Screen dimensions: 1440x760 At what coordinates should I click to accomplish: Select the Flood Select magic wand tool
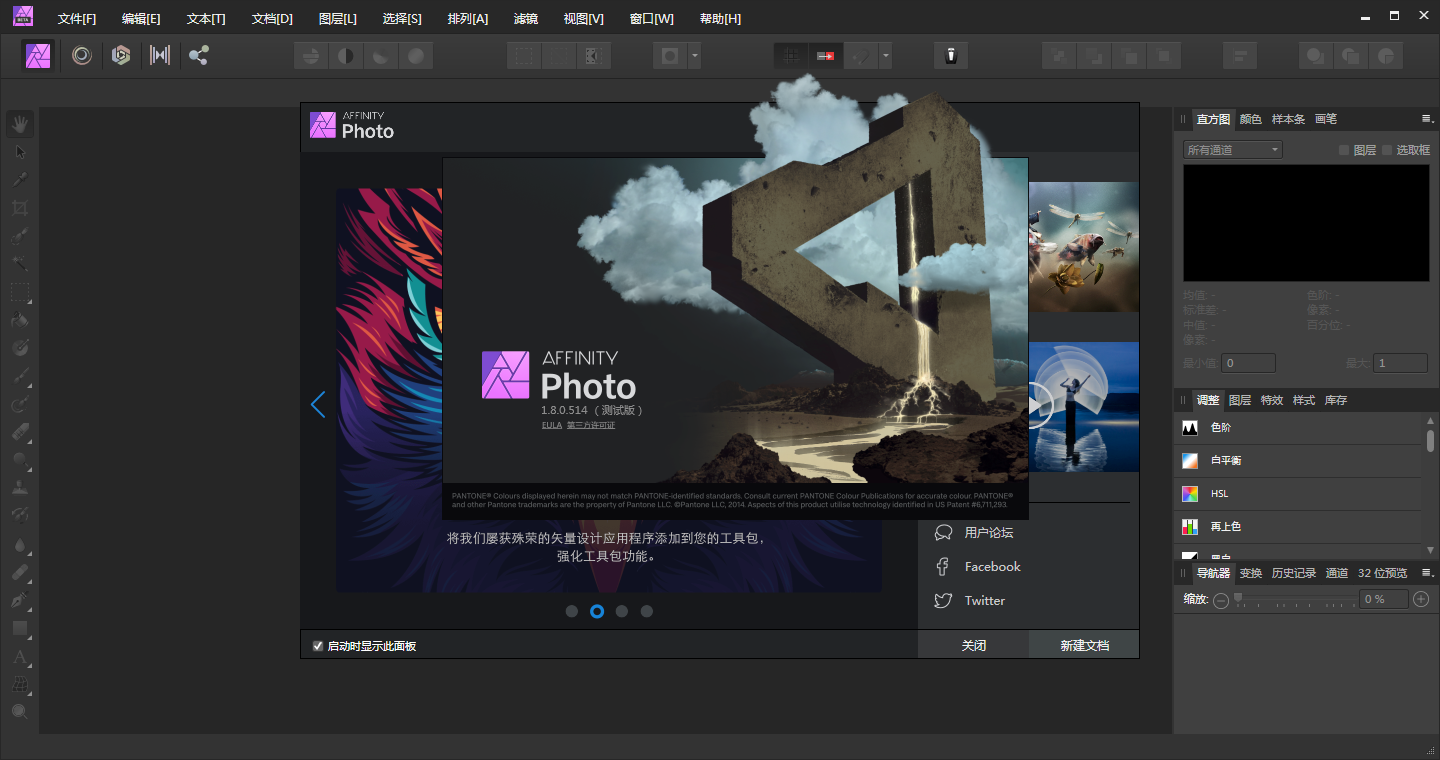tap(20, 265)
